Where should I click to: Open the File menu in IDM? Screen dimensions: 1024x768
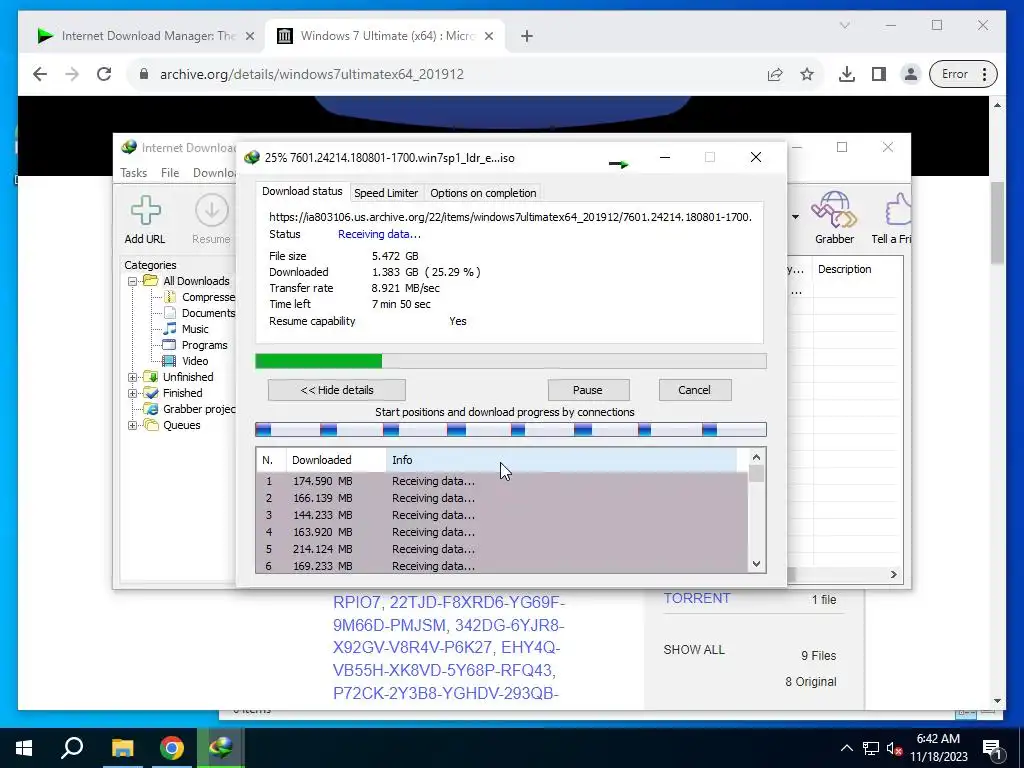[170, 172]
